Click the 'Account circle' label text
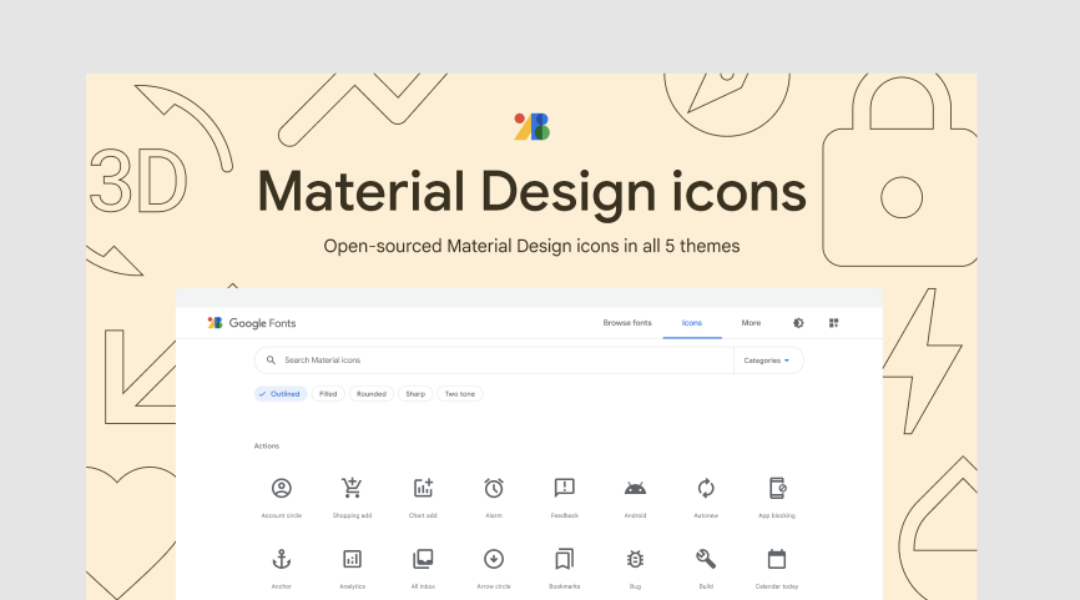The image size is (1080, 600). click(x=281, y=516)
